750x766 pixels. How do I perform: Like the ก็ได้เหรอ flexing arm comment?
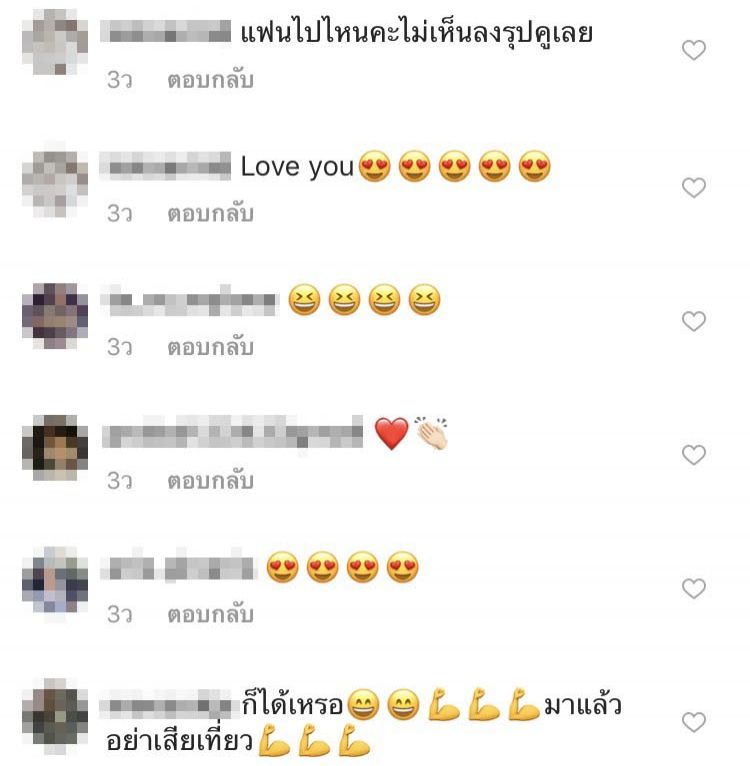coord(694,722)
